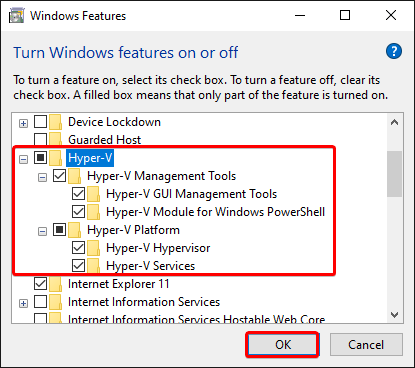The height and width of the screenshot is (368, 415).
Task: Click the Hyper-V Platform folder icon
Action: (x=75, y=230)
